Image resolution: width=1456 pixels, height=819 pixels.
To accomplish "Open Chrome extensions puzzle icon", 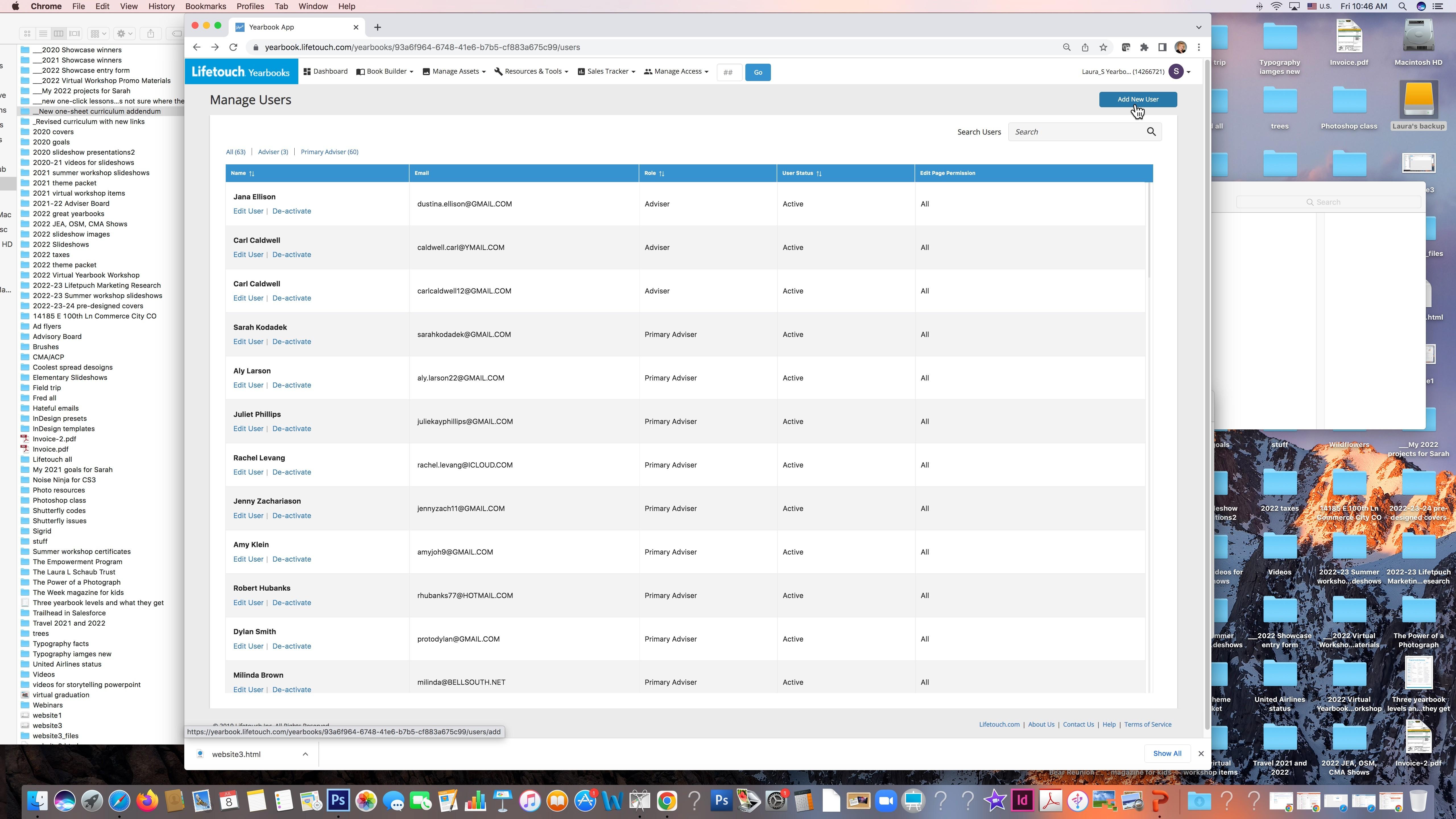I will click(x=1144, y=47).
